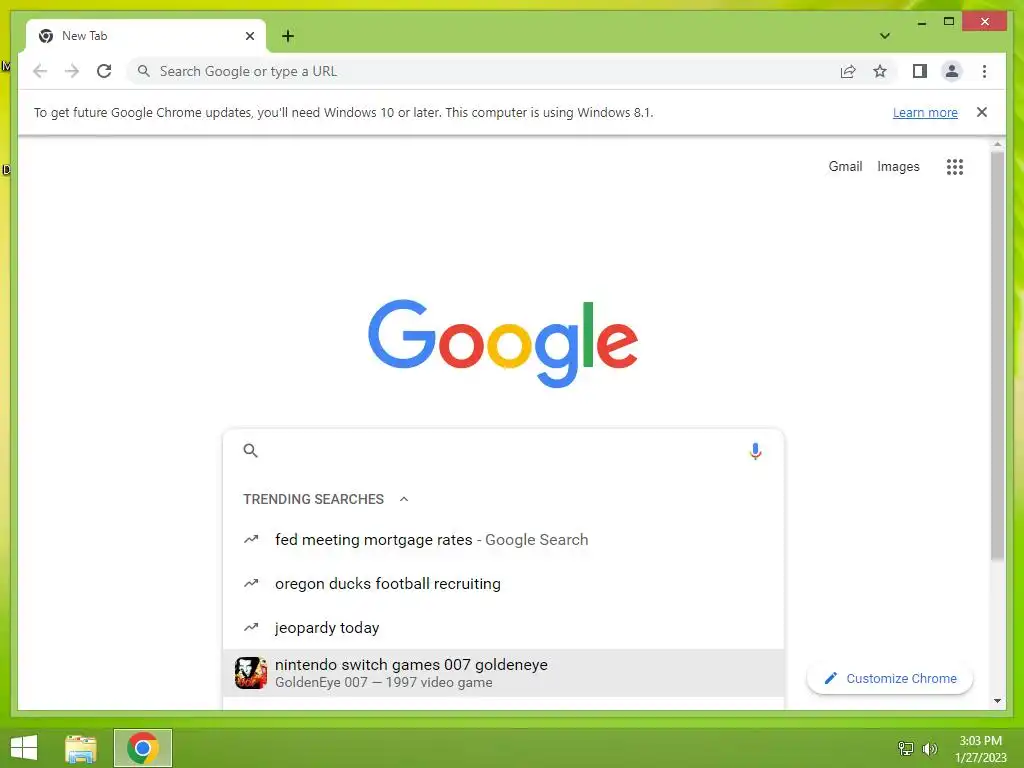The width and height of the screenshot is (1024, 768).
Task: Click the Google logo
Action: 503,343
